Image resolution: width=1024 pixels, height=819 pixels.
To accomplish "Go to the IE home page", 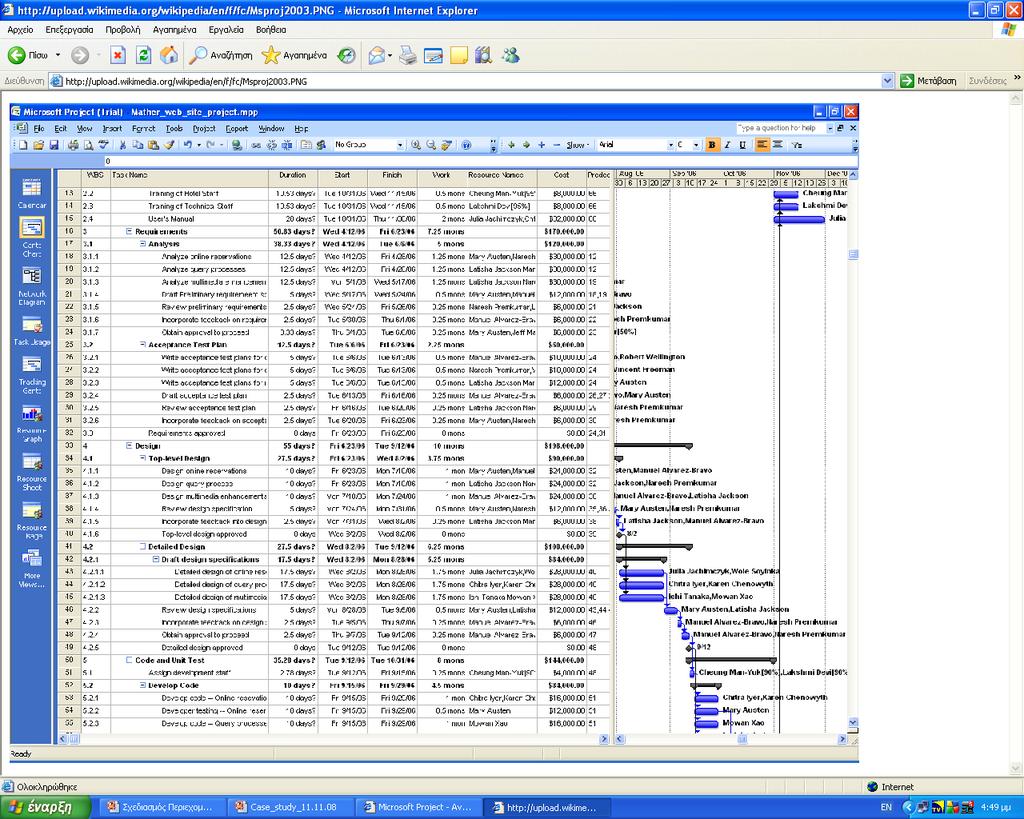I will click(x=168, y=56).
